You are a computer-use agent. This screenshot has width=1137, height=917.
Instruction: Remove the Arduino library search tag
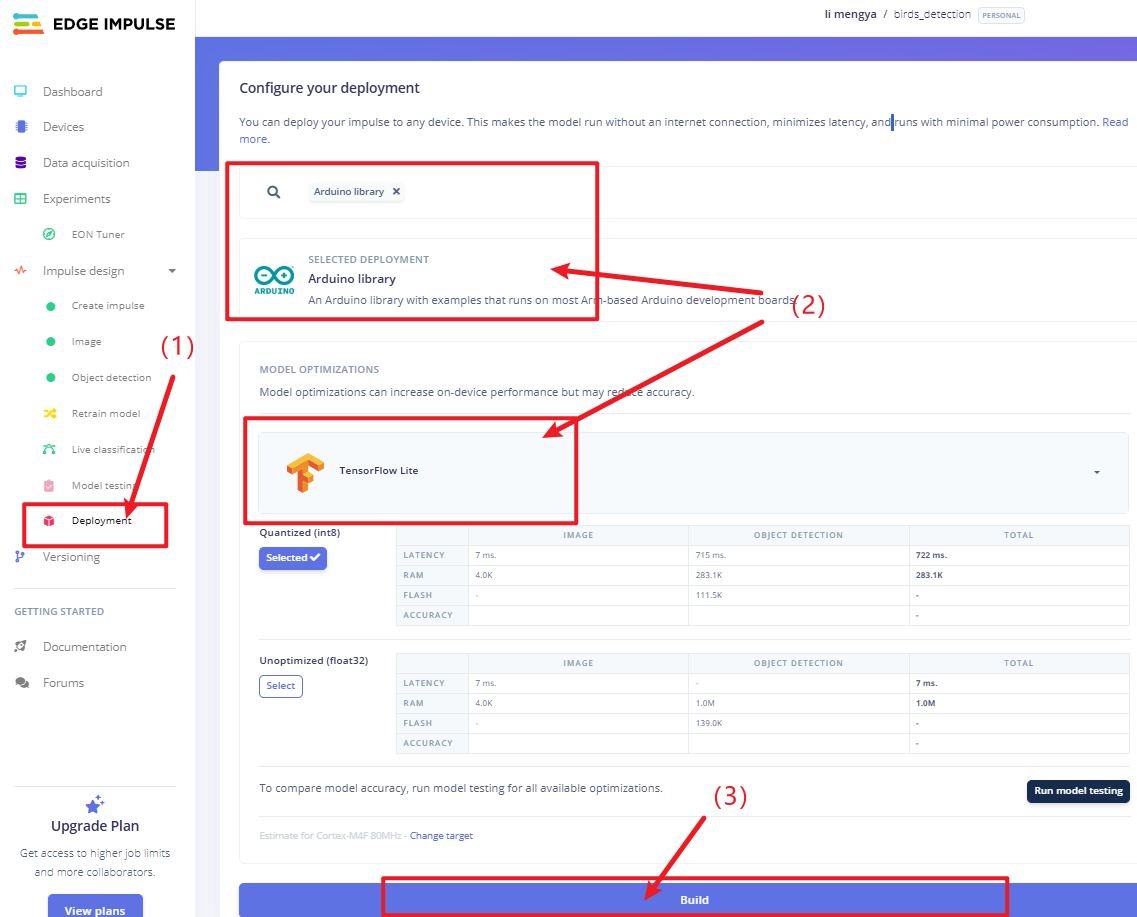396,191
